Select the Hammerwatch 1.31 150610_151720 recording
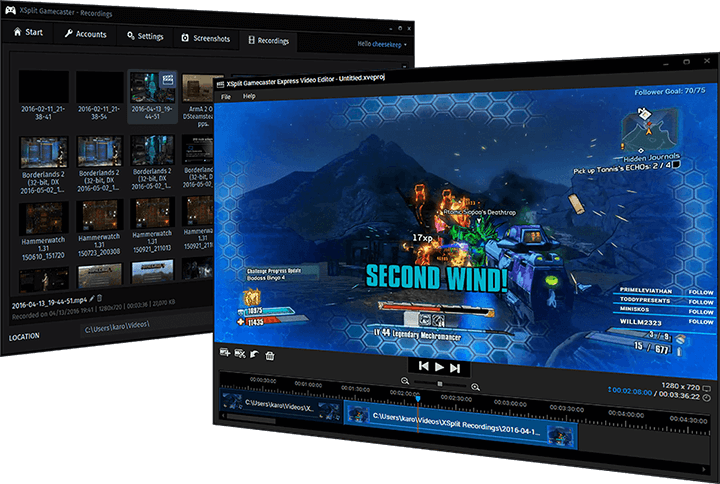The height and width of the screenshot is (484, 720). tap(44, 231)
